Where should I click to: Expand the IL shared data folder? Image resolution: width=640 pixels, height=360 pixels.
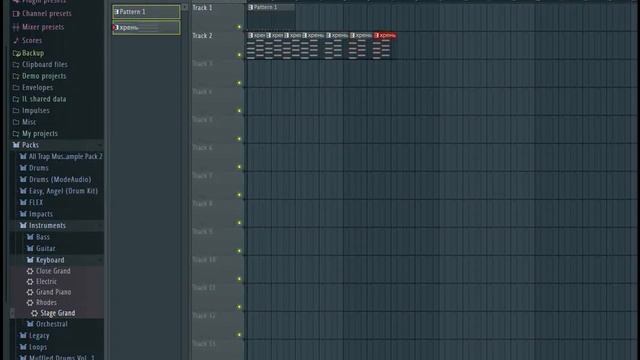pos(39,99)
